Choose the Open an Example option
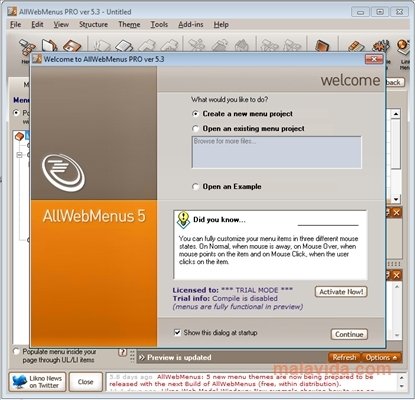Screen dimensions: 415x400 (x=196, y=187)
